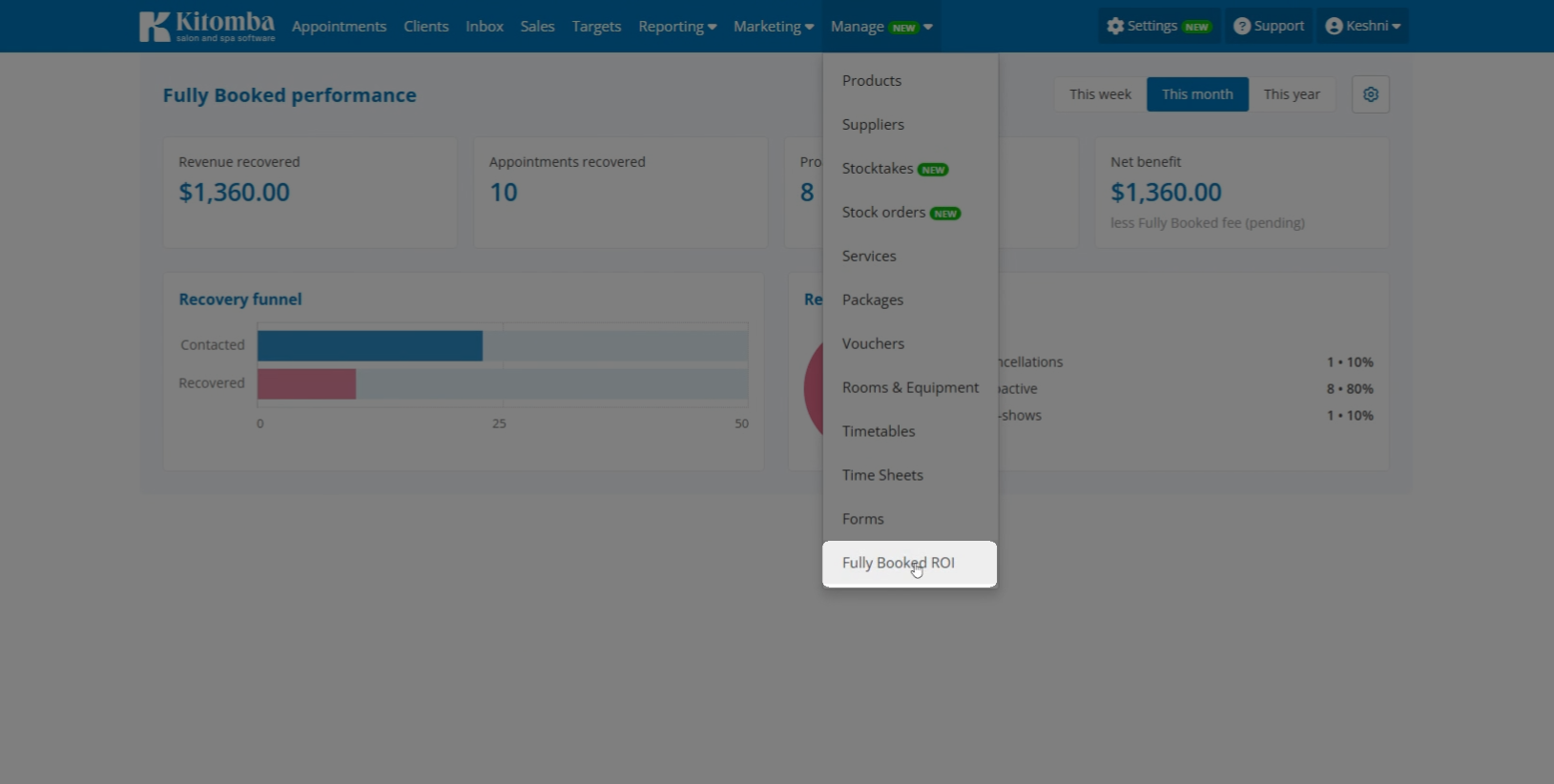This screenshot has width=1554, height=784.
Task: Switch the period to This year
Action: (x=1292, y=94)
